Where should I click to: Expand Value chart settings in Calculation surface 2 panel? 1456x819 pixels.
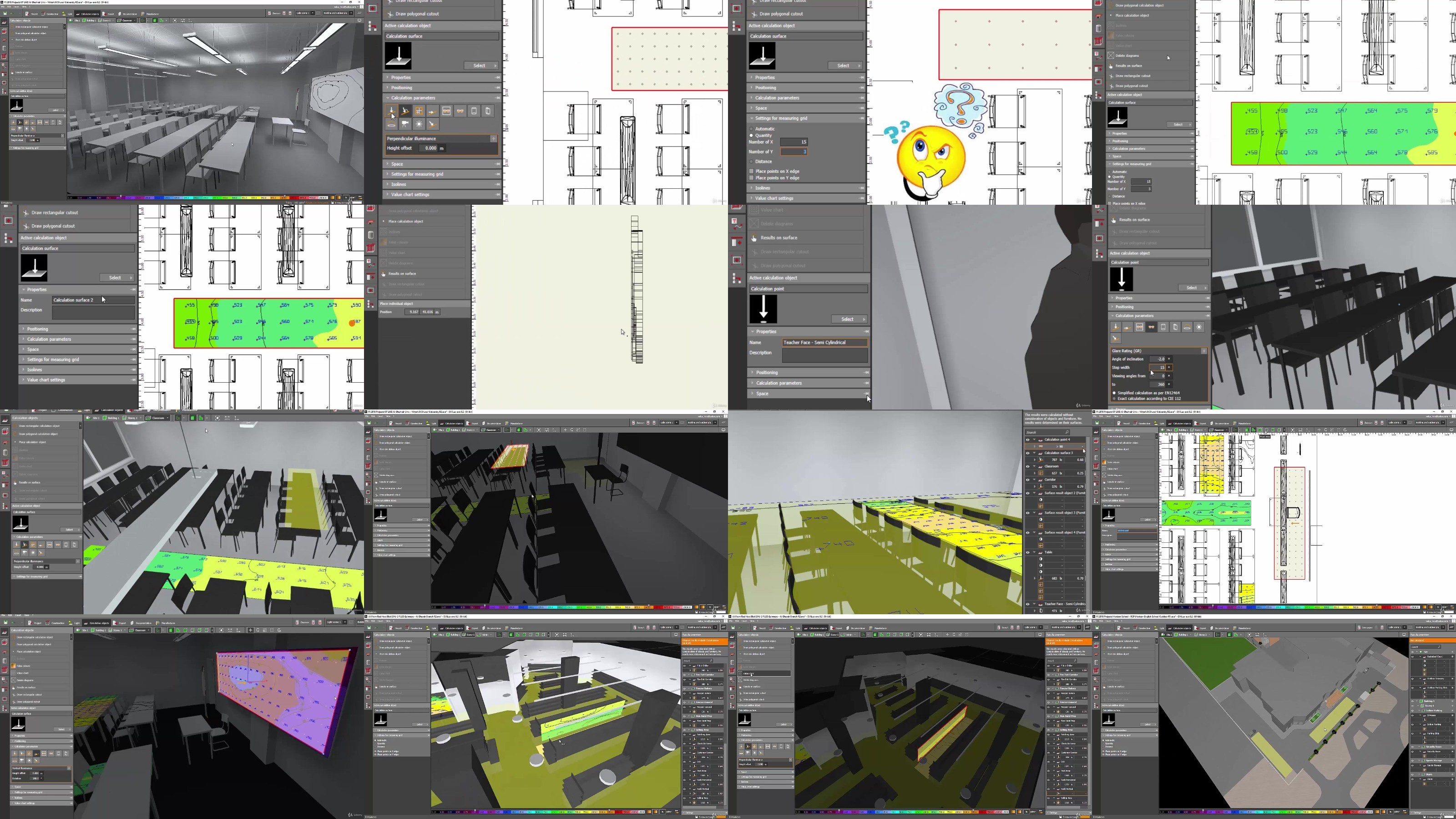[x=78, y=380]
